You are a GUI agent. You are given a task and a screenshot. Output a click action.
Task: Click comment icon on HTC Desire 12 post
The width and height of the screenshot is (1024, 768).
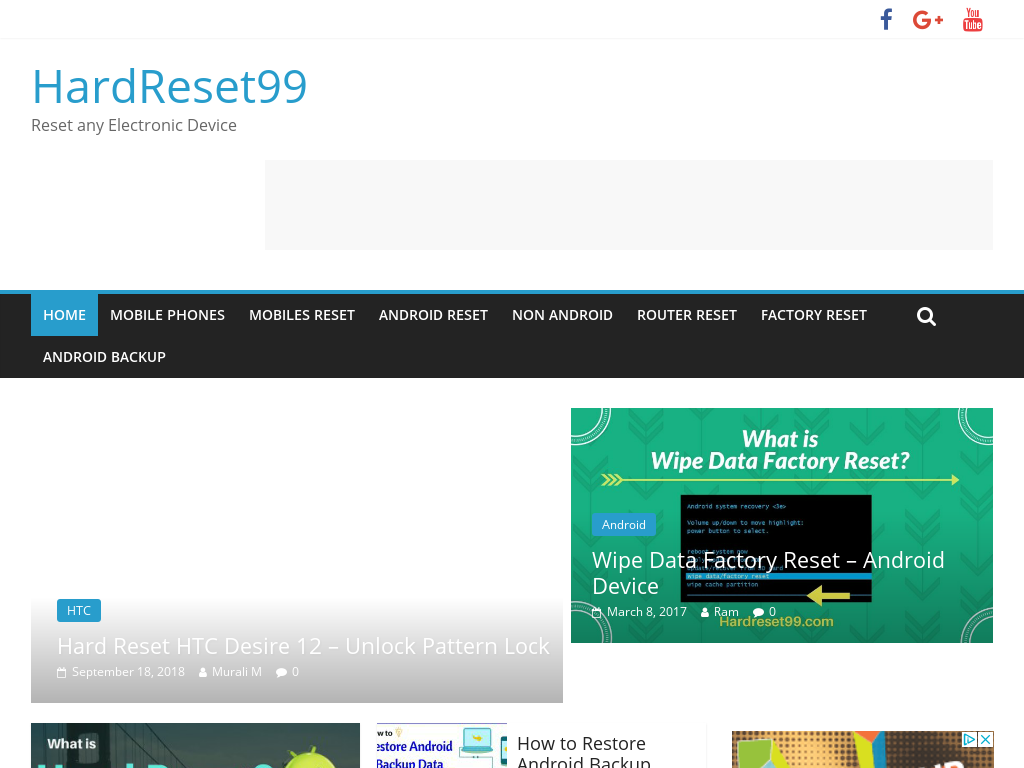[281, 672]
